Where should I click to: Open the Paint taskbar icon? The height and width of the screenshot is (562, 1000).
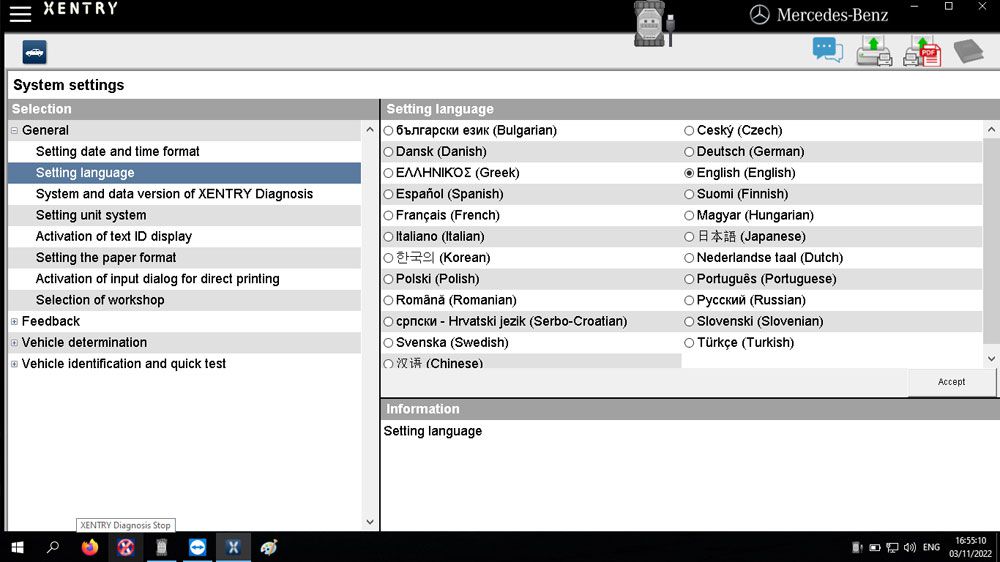pos(269,547)
